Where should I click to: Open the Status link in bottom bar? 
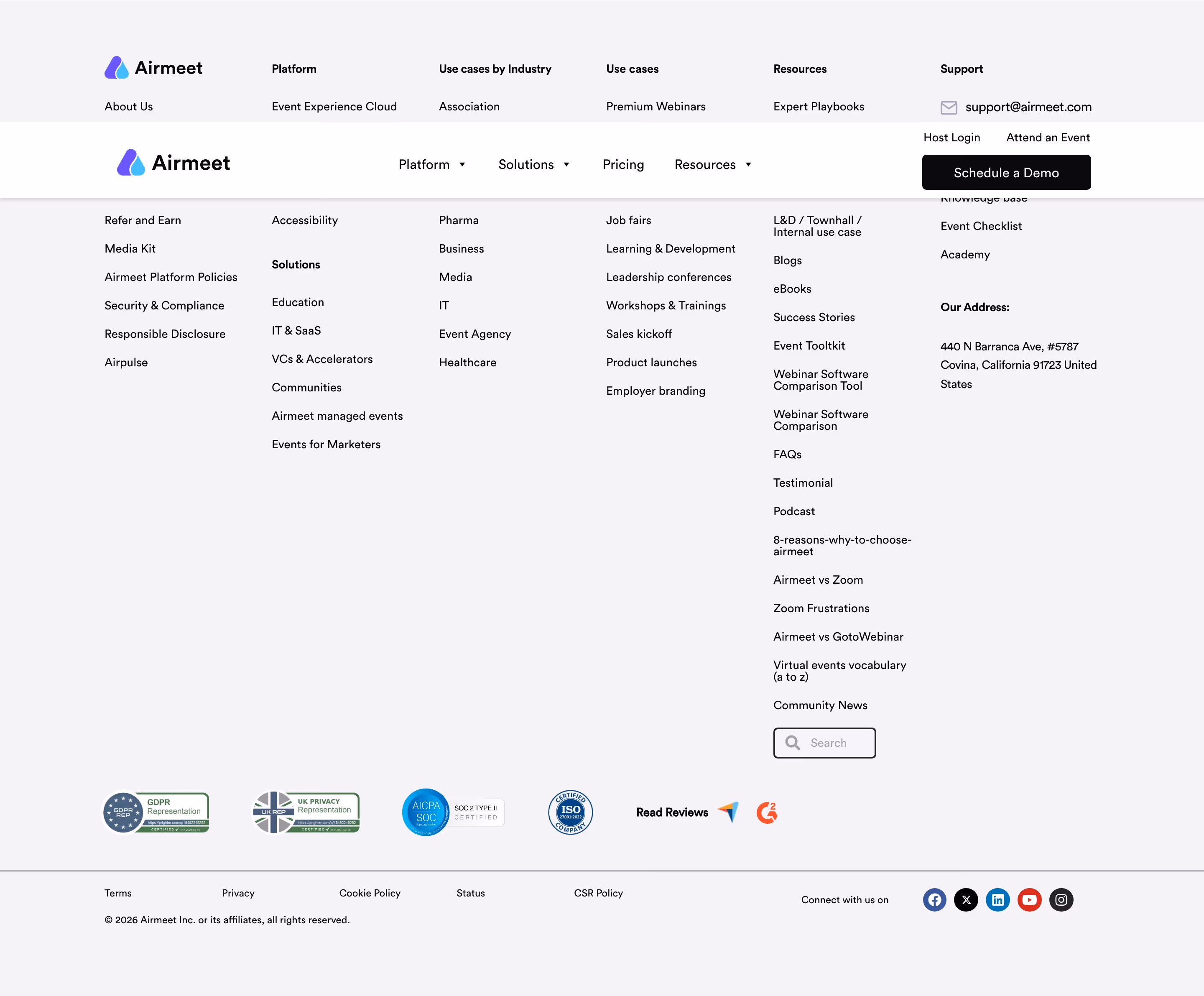470,893
